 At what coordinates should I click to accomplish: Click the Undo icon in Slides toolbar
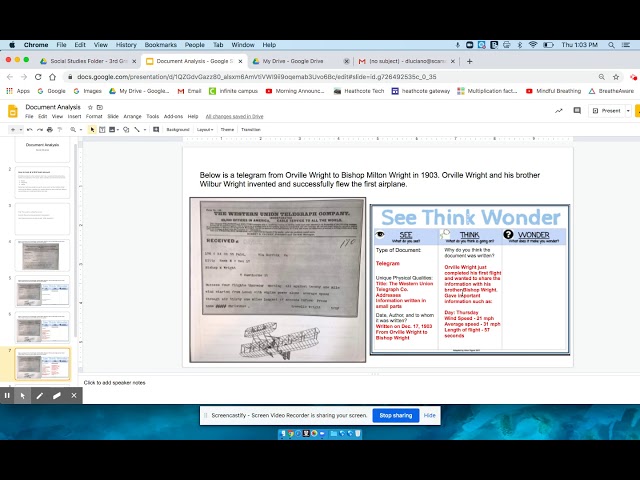point(29,129)
